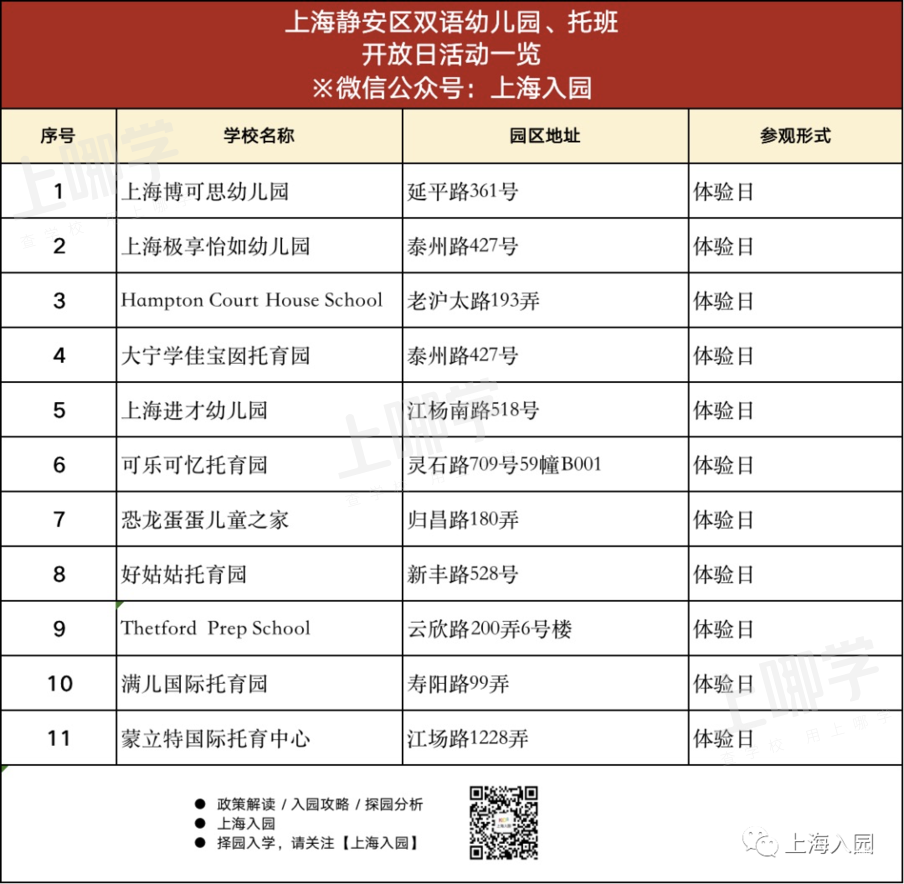Image resolution: width=904 pixels, height=884 pixels.
Task: Click the footer line 政策解读 / 入园攻略 / 探园分析
Action: pos(320,804)
